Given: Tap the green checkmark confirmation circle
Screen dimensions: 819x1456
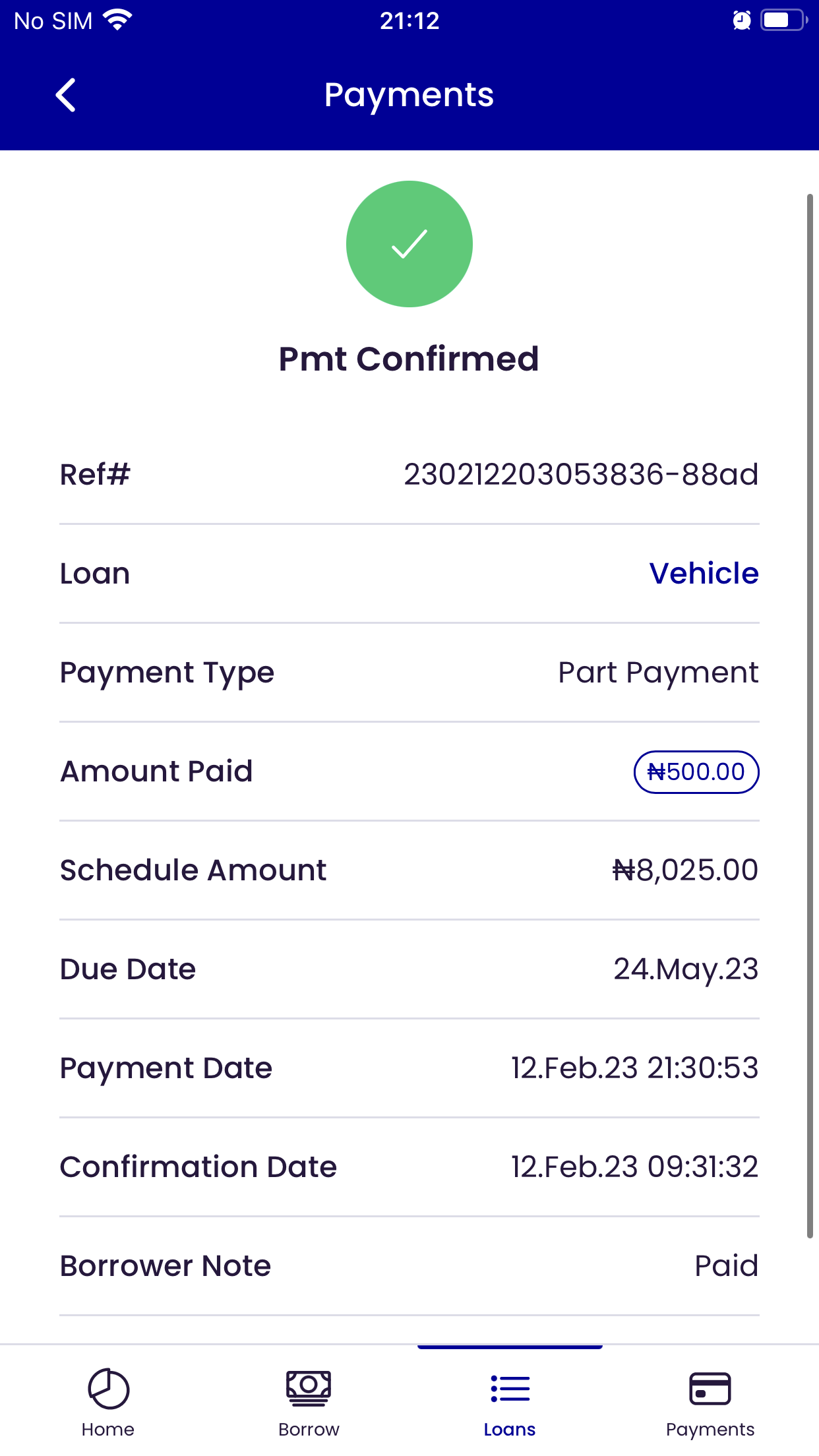Looking at the screenshot, I should point(409,244).
